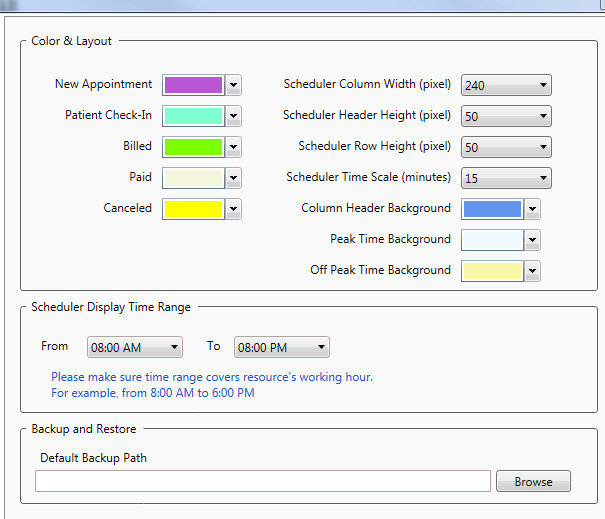Click the beige Paid color swatch
This screenshot has height=519, width=605.
click(x=193, y=178)
